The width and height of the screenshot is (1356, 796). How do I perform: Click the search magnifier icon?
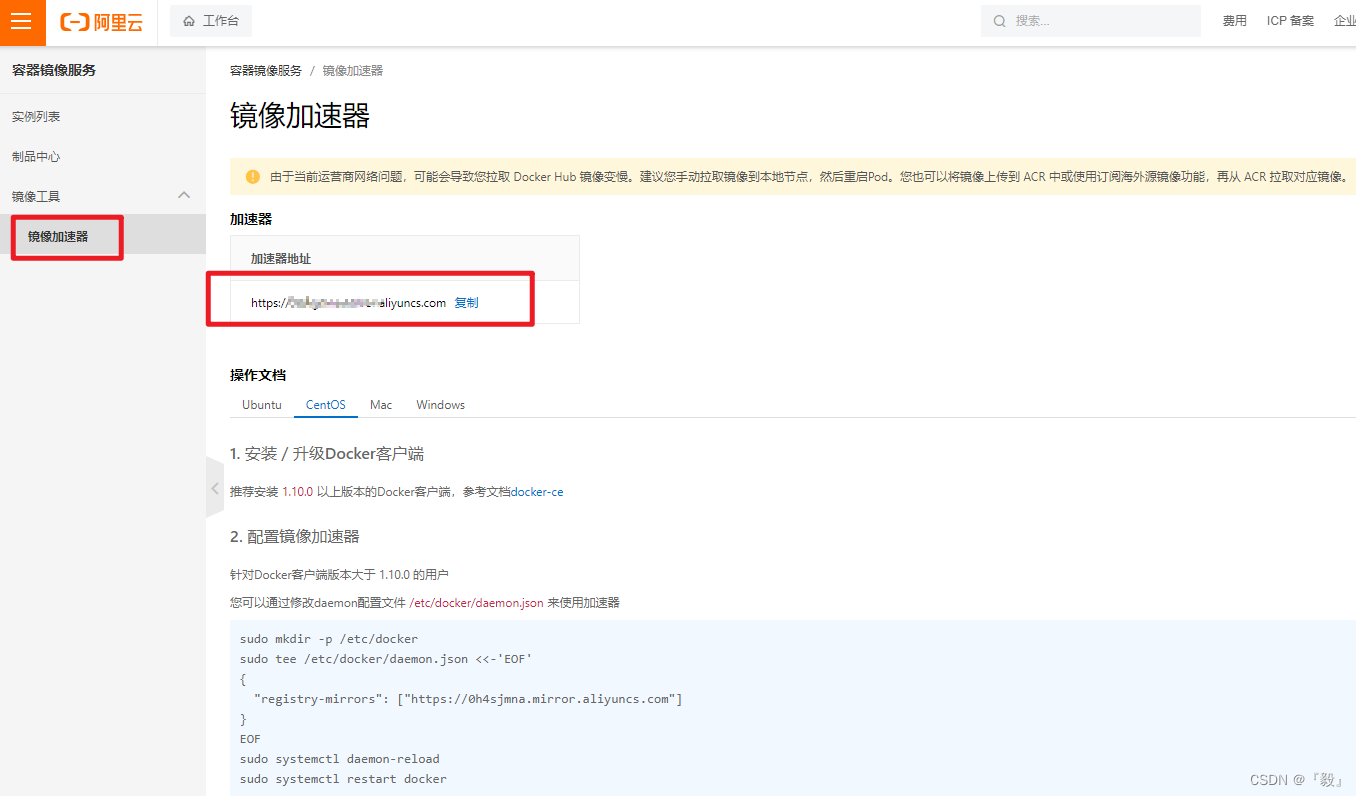click(999, 21)
